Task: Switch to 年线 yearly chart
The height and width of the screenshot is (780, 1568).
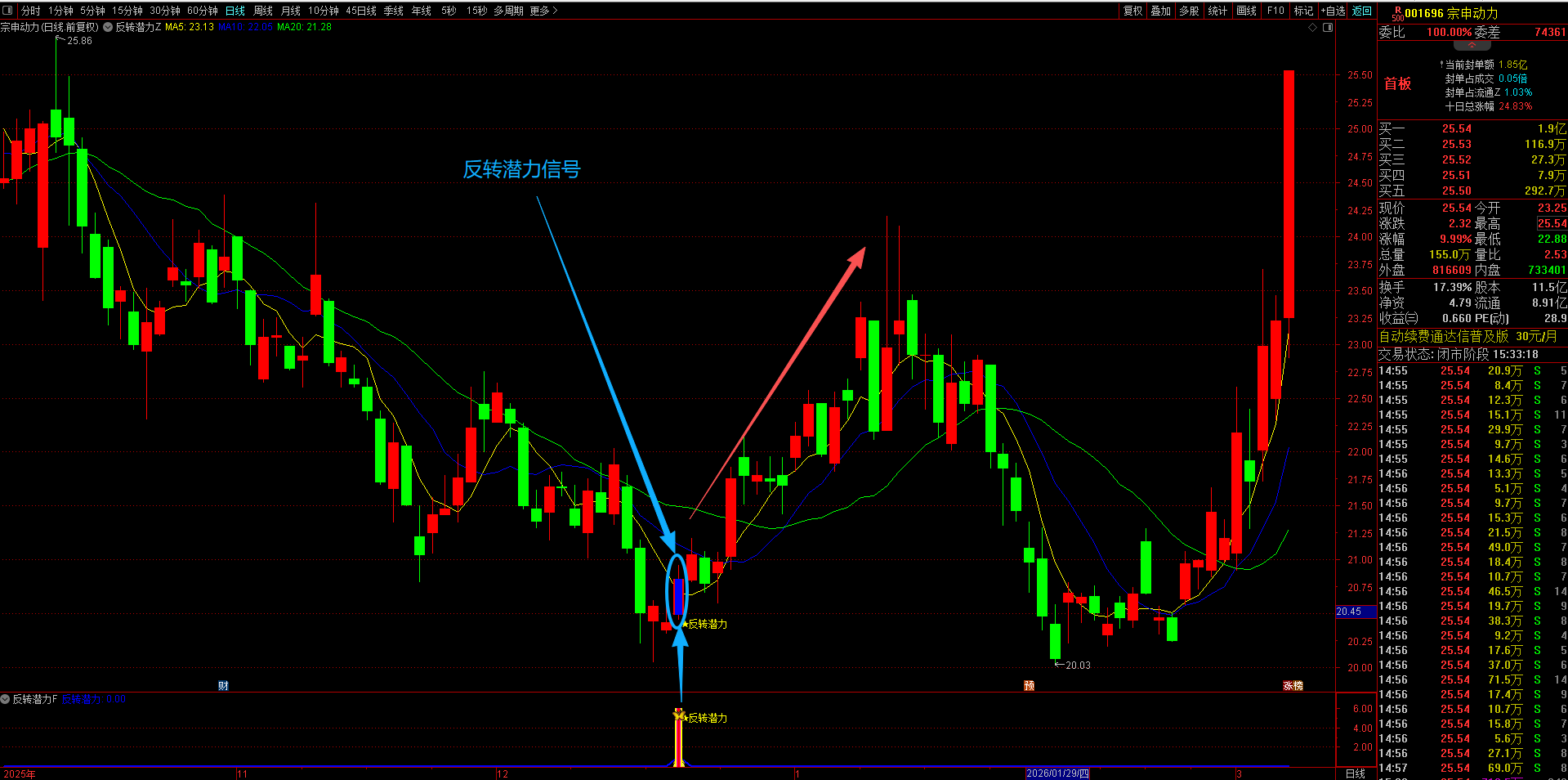Action: click(422, 11)
